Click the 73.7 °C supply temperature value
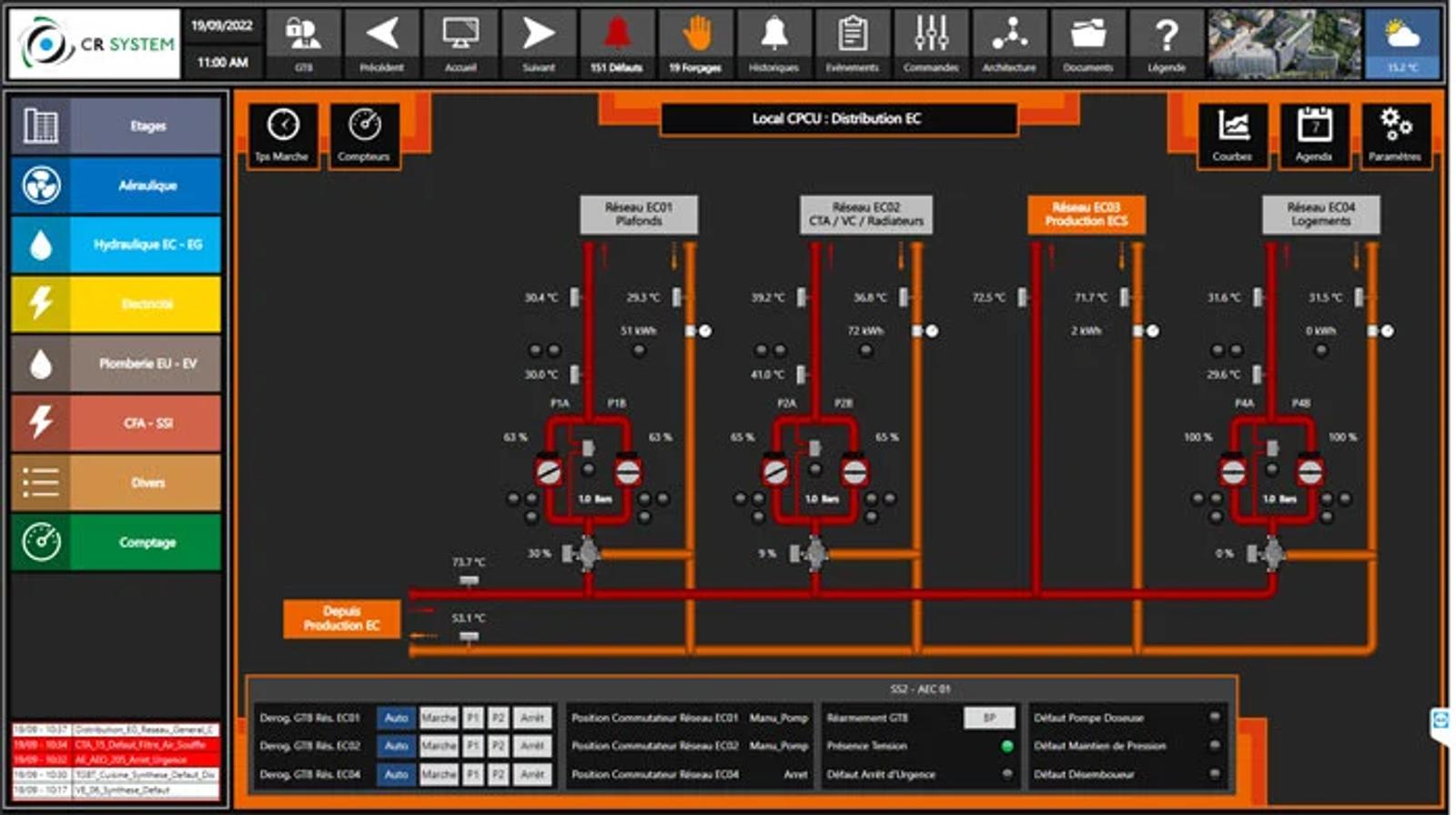The image size is (1456, 815). click(x=469, y=562)
